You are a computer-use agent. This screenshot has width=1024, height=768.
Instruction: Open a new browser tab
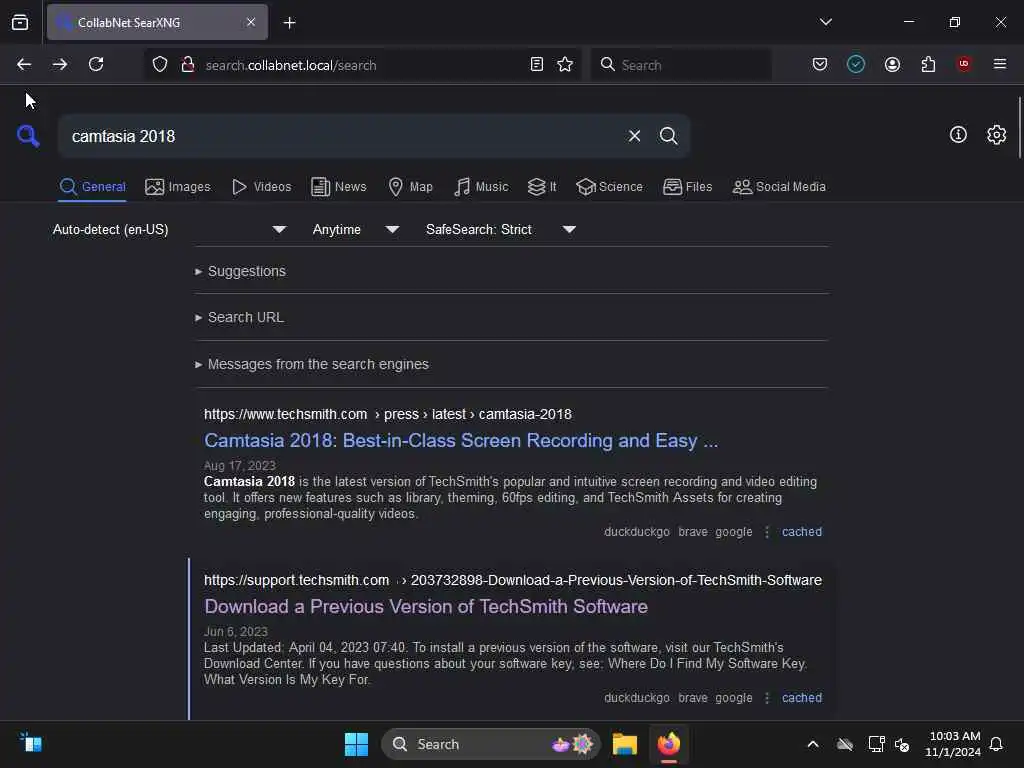[289, 23]
